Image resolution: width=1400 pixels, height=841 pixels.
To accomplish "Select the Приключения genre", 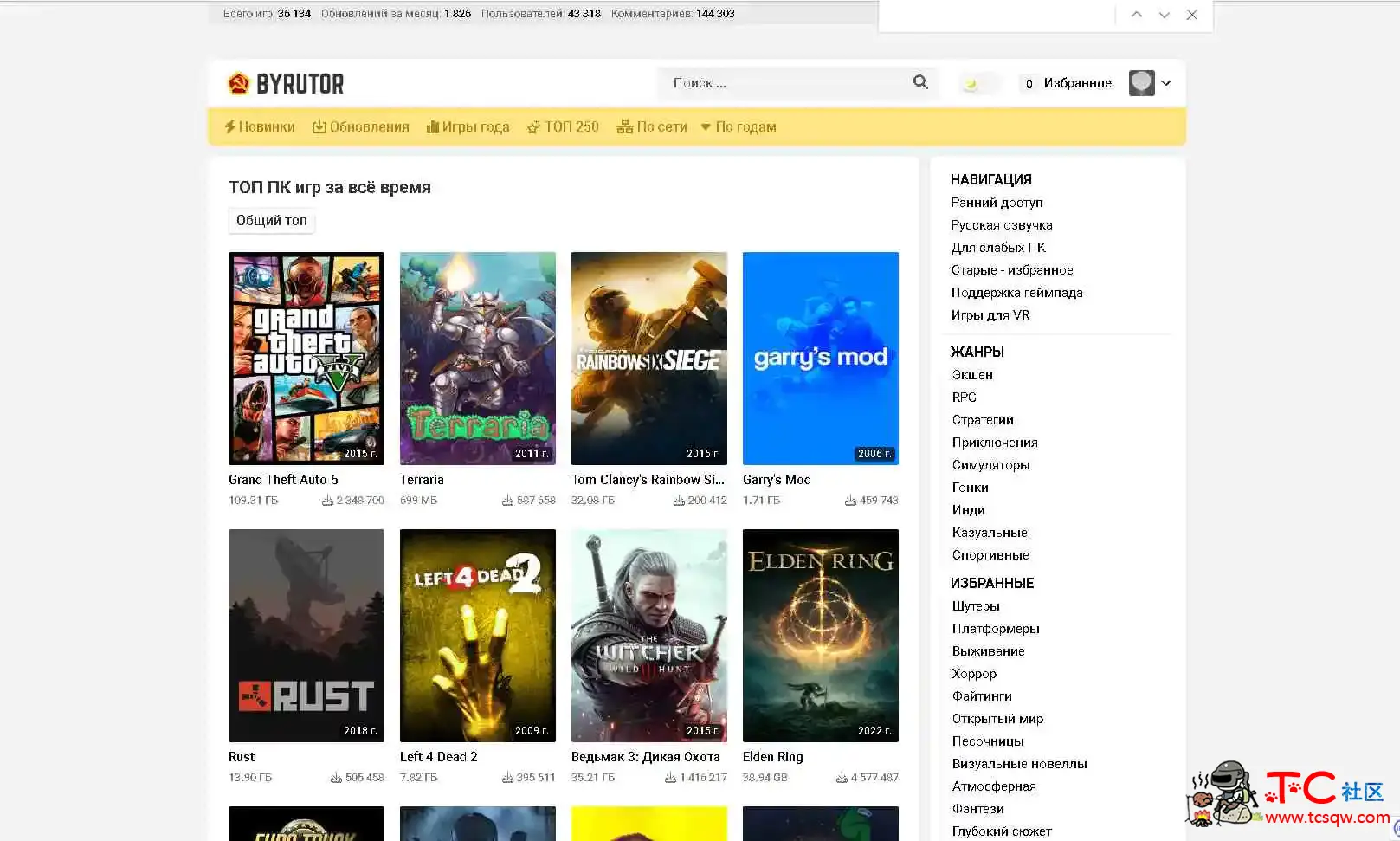I will 995,443.
